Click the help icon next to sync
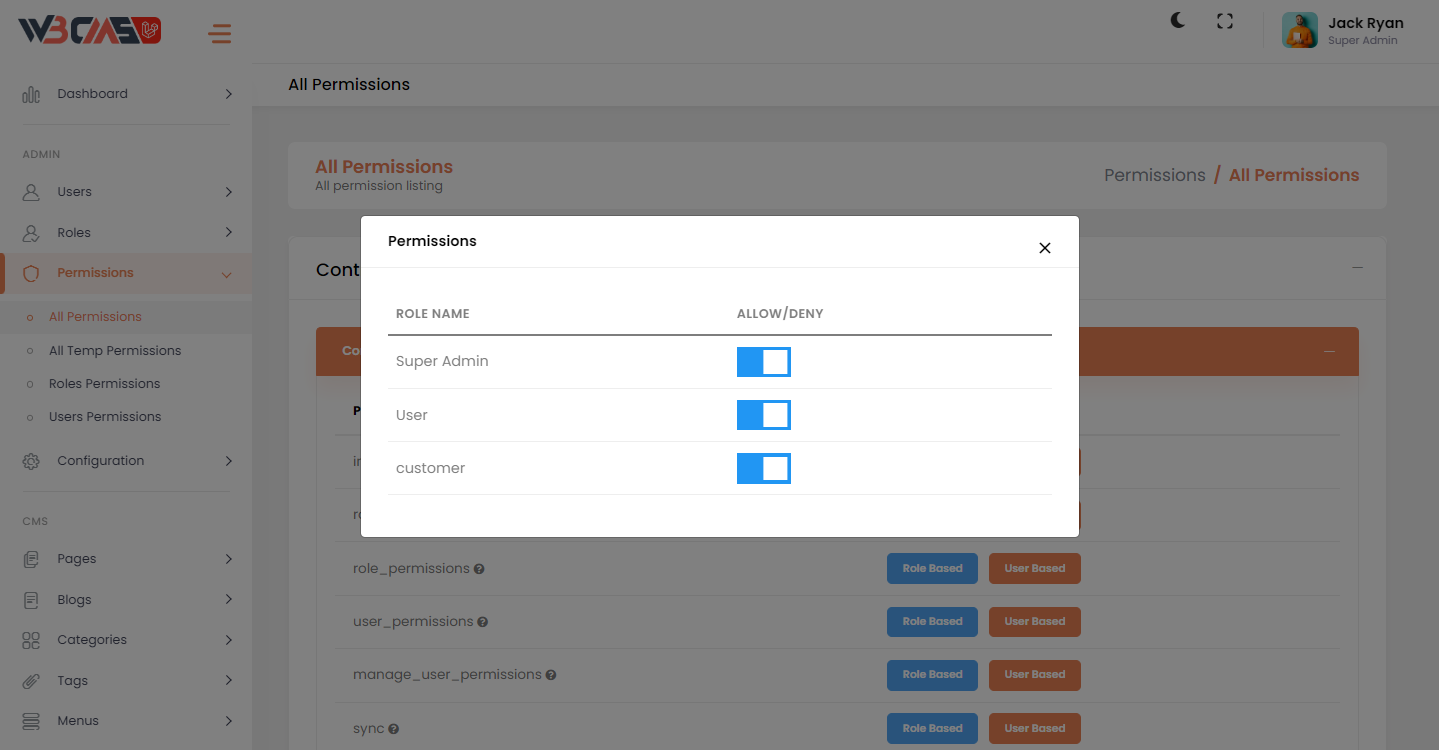Viewport: 1439px width, 750px height. [x=394, y=729]
